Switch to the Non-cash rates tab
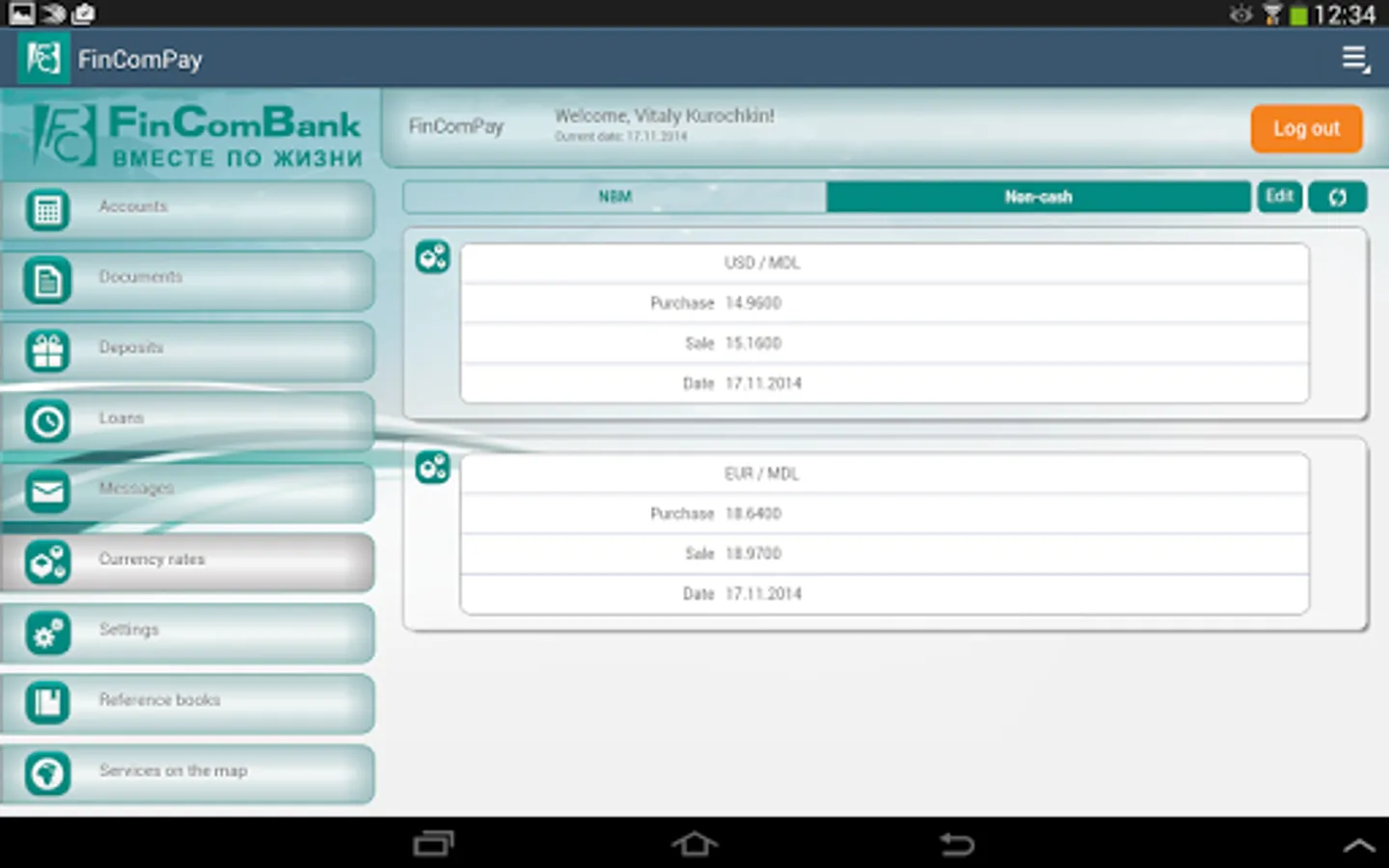1389x868 pixels. 1039,197
